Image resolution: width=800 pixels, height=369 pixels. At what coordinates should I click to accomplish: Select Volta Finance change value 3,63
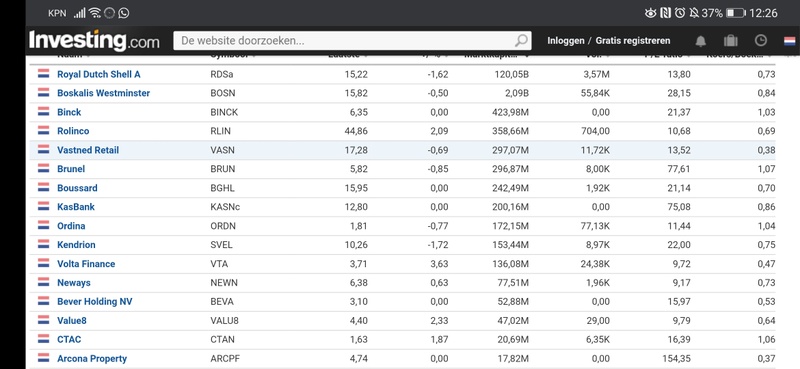pyautogui.click(x=439, y=264)
